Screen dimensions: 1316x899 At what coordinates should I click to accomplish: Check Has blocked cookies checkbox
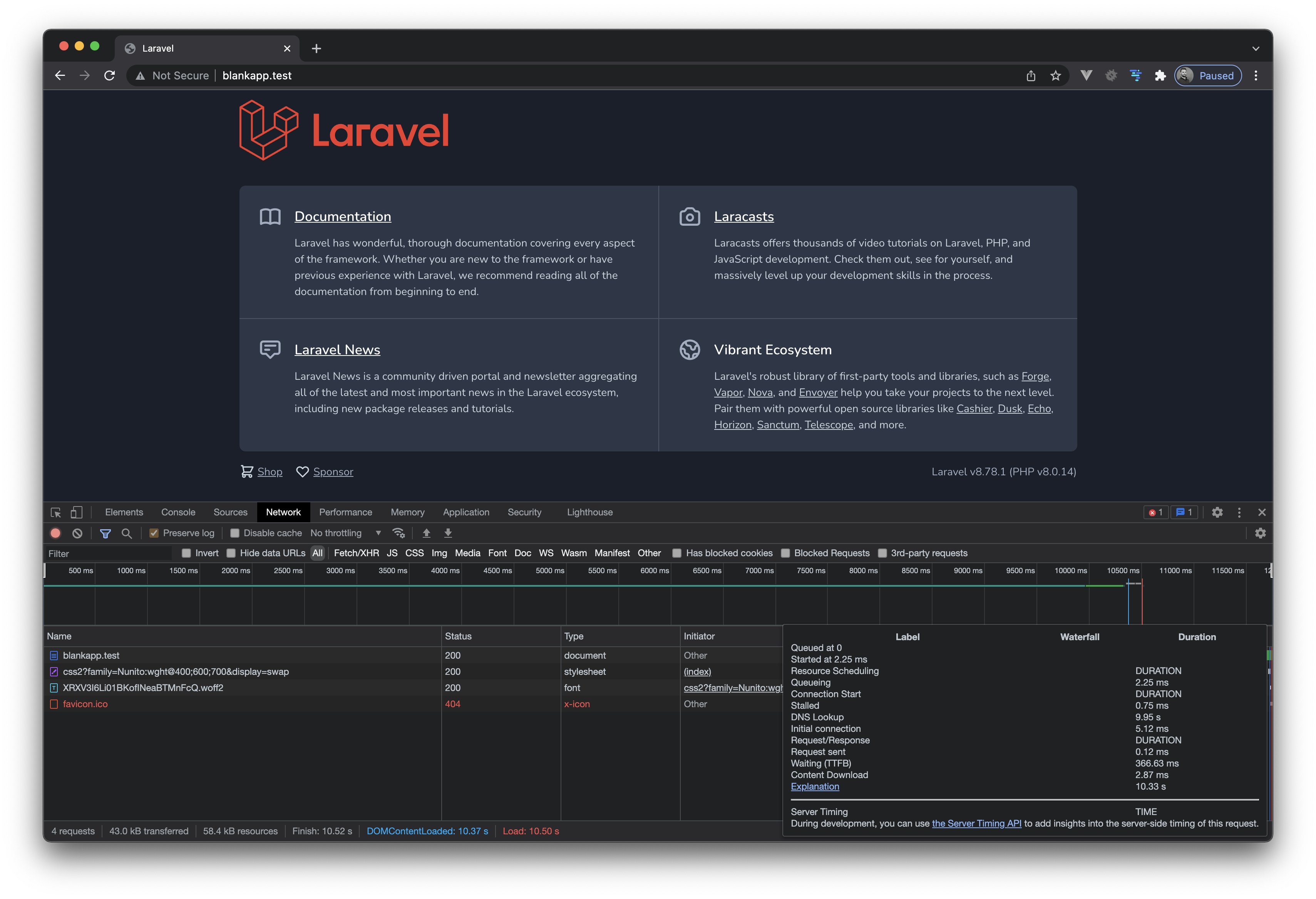(x=677, y=553)
